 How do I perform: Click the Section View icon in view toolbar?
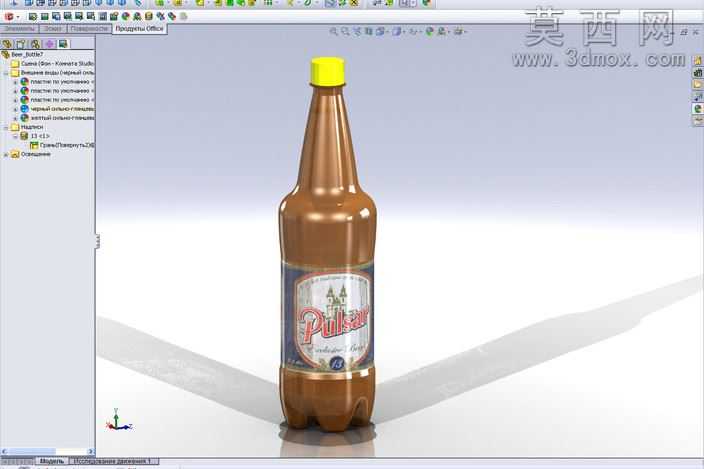coord(369,31)
